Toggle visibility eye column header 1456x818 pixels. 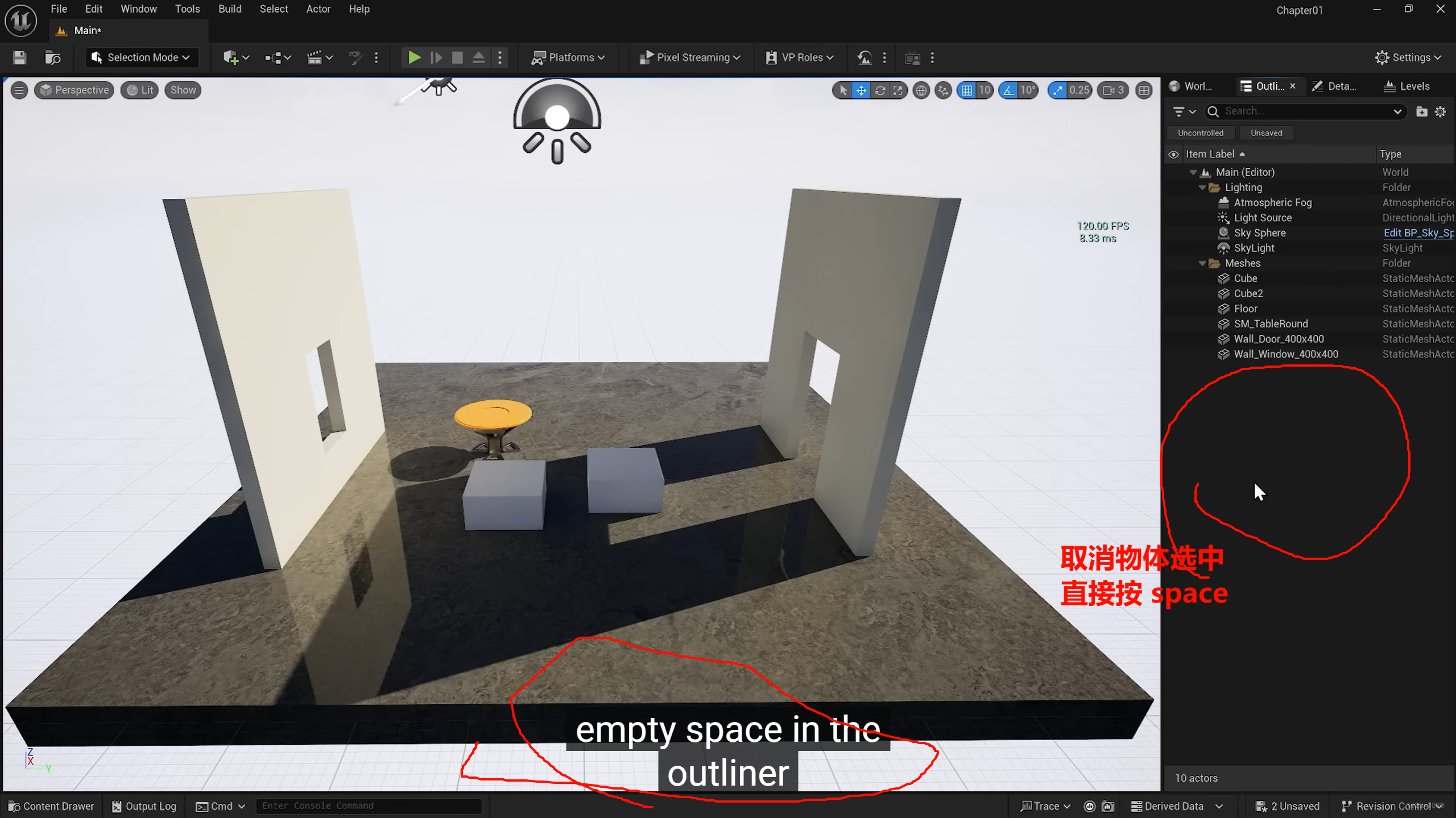1173,154
